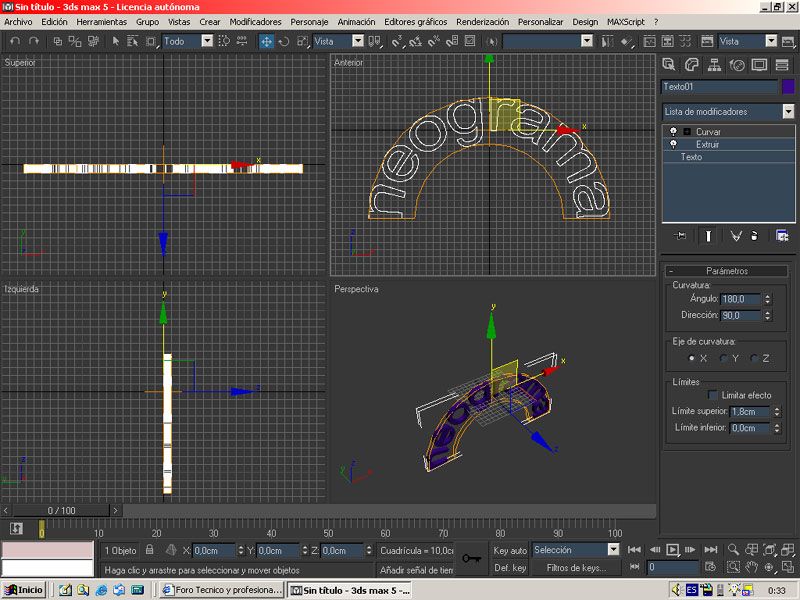Viewport: 800px width, 600px height.
Task: Open Time Configuration icon
Action: click(710, 567)
